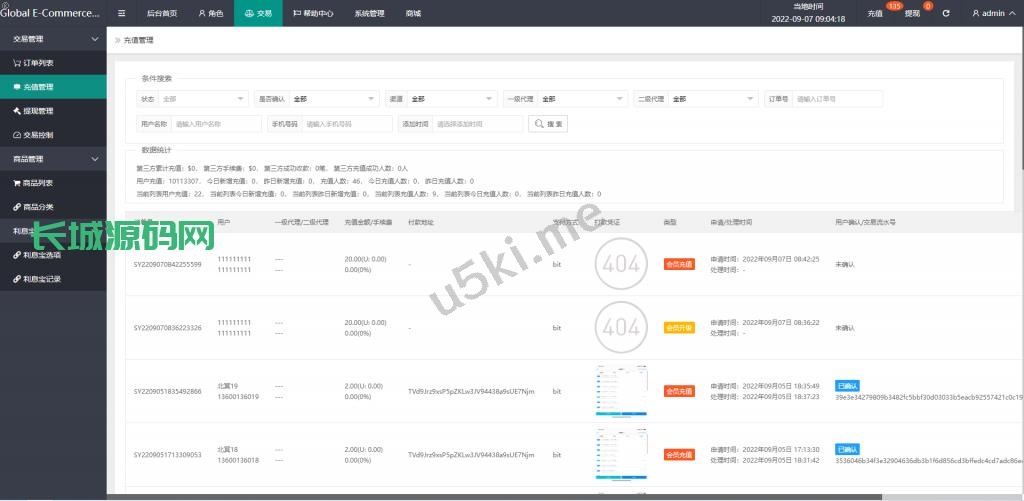Open the 系统管理 top menu
Viewport: 1024px width, 501px height.
pyautogui.click(x=369, y=14)
